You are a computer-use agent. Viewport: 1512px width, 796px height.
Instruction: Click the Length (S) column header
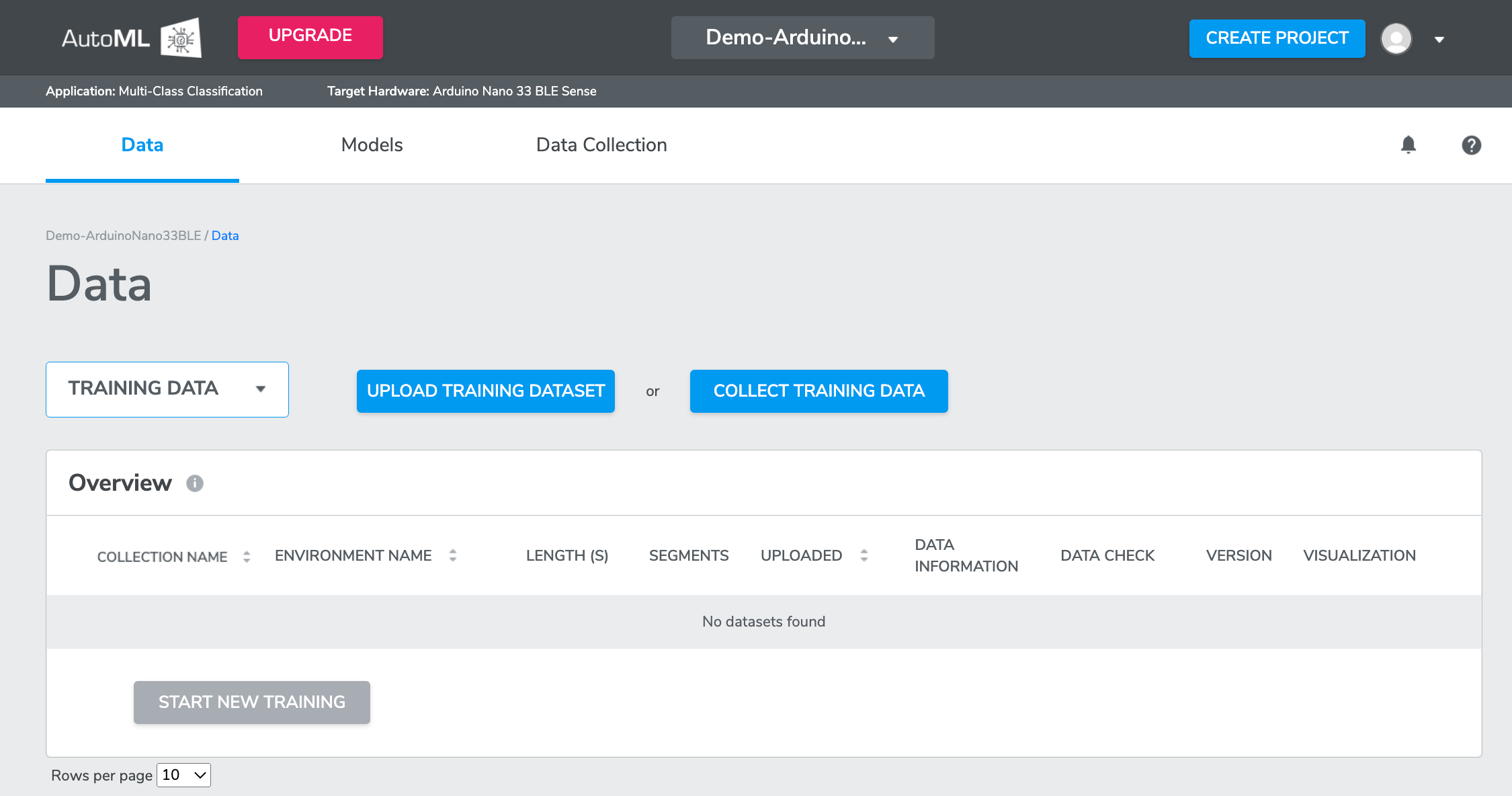(x=567, y=555)
